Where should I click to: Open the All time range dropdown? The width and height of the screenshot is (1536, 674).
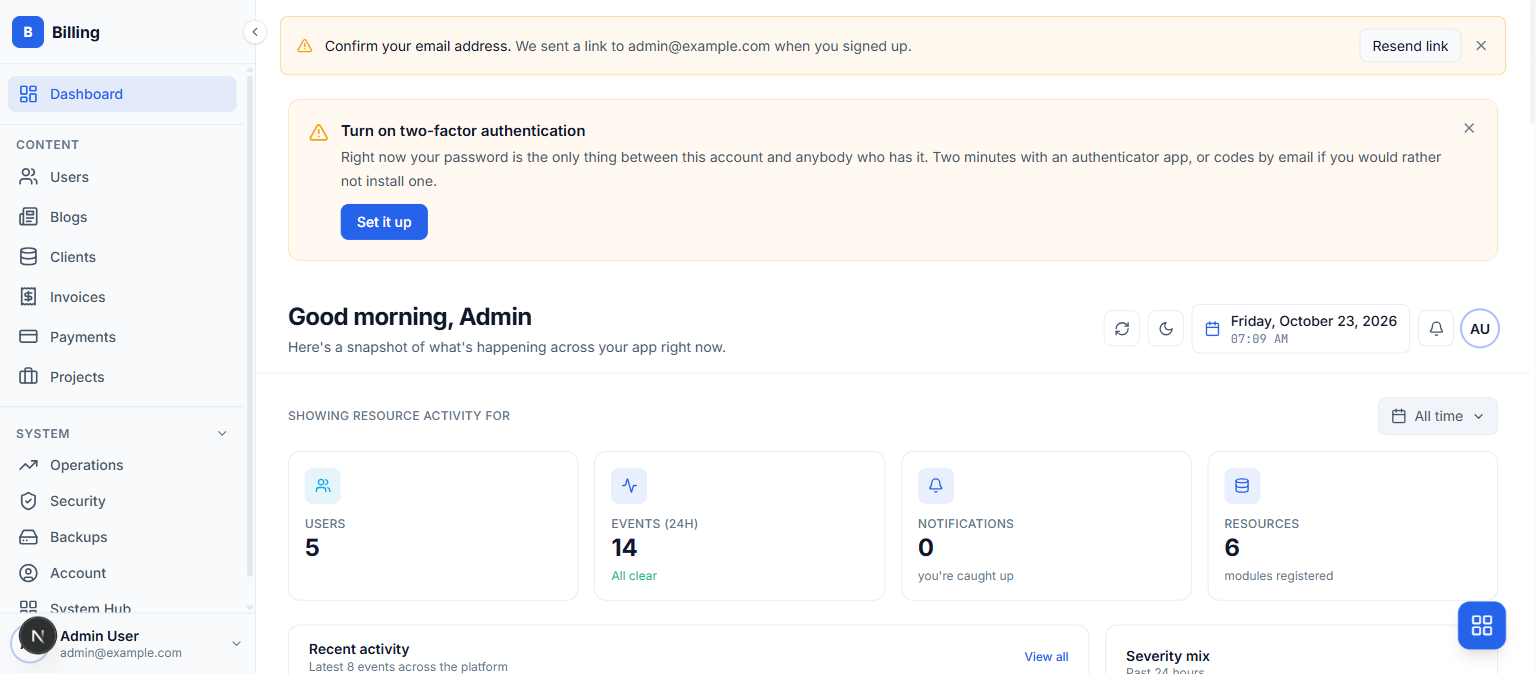(x=1438, y=416)
